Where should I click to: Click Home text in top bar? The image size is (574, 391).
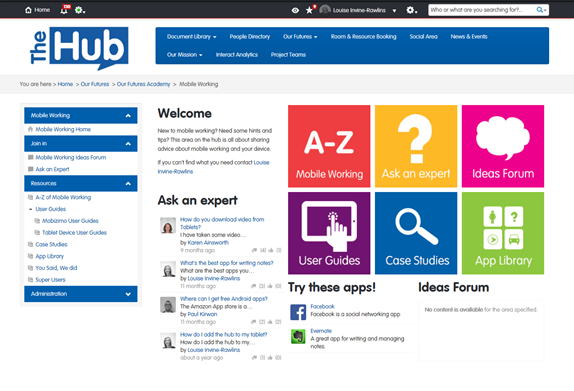(42, 10)
